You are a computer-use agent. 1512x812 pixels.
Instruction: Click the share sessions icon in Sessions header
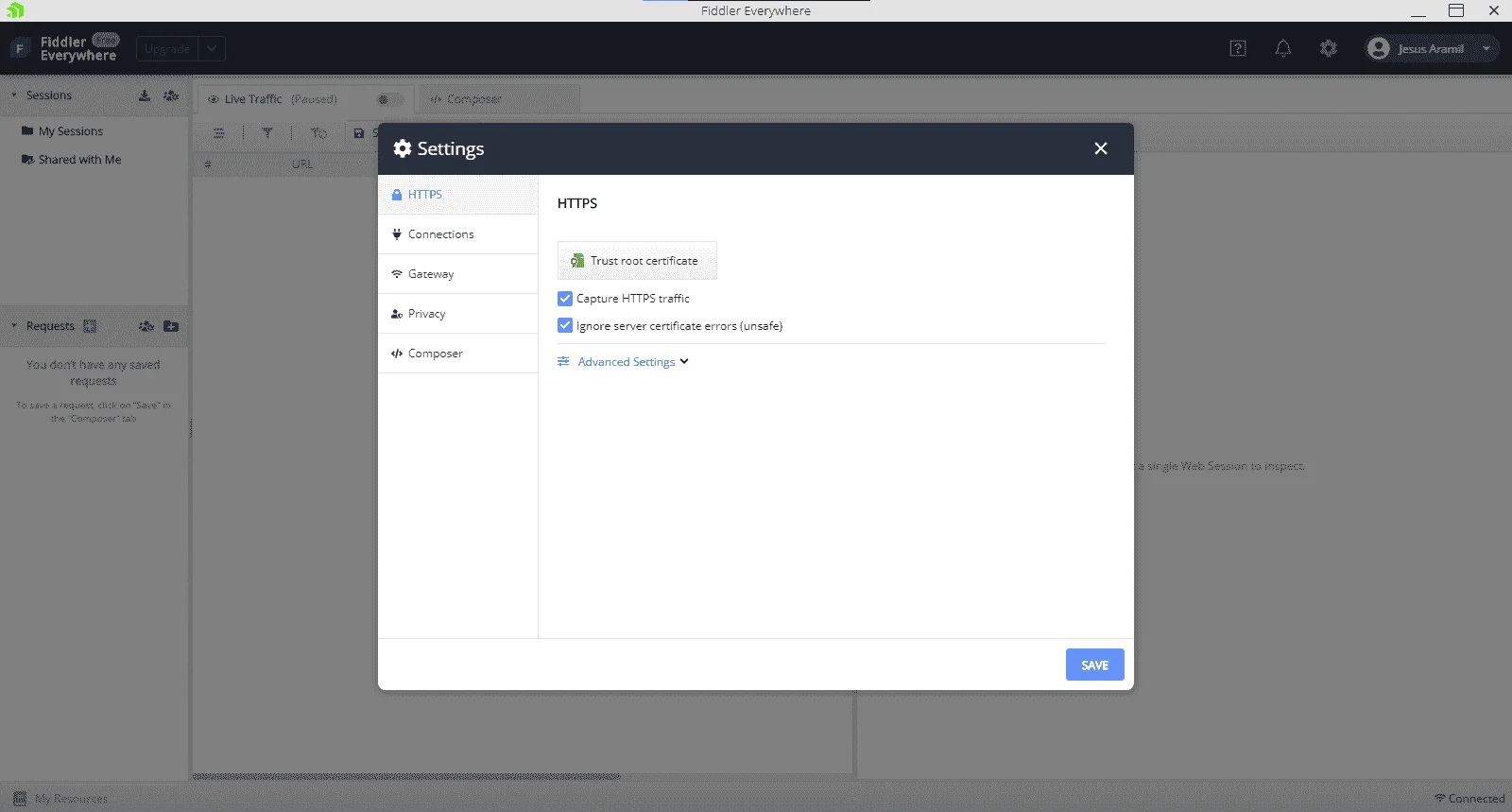pos(171,95)
